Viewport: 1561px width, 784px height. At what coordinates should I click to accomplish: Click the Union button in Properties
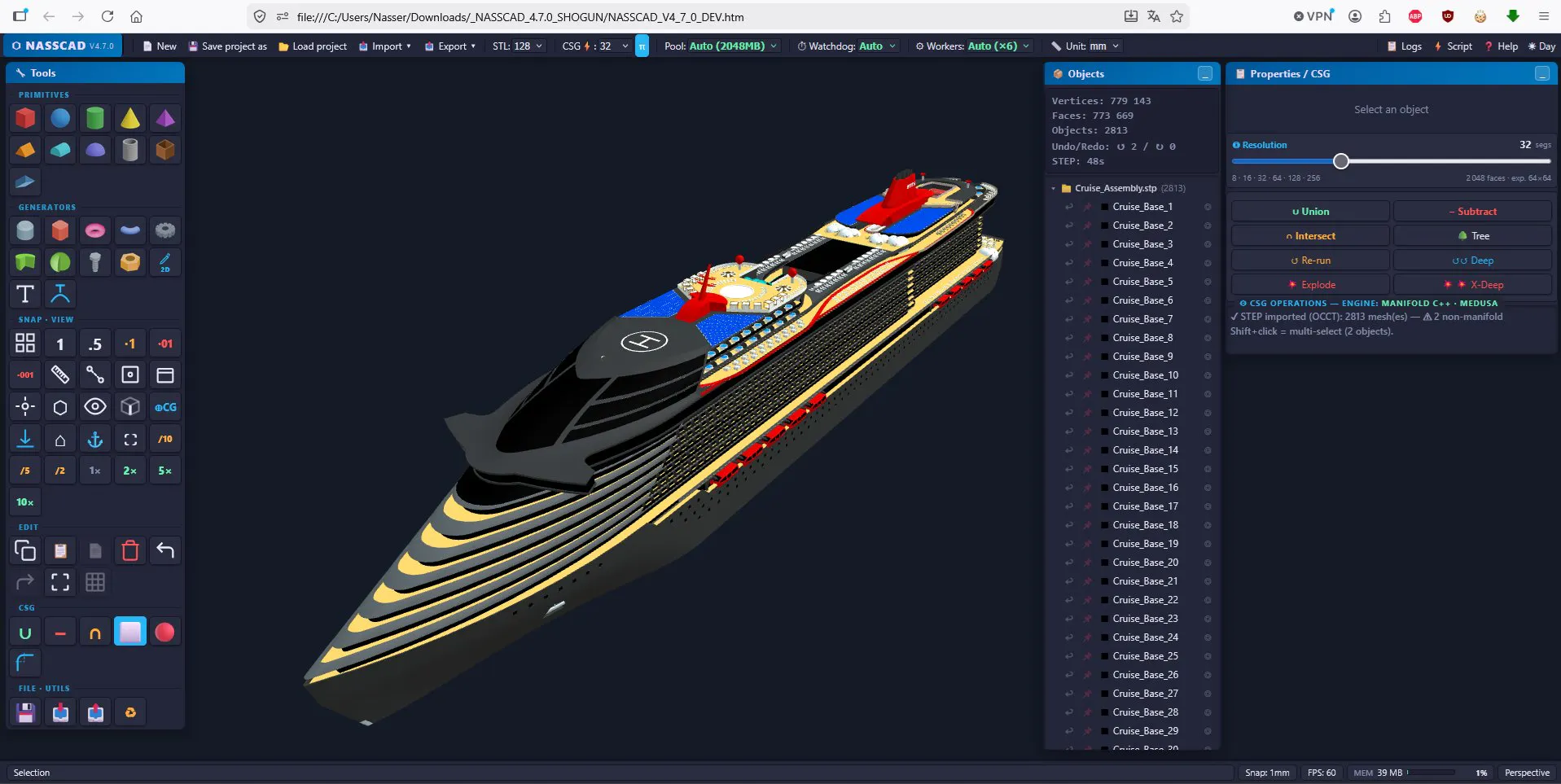(1310, 212)
